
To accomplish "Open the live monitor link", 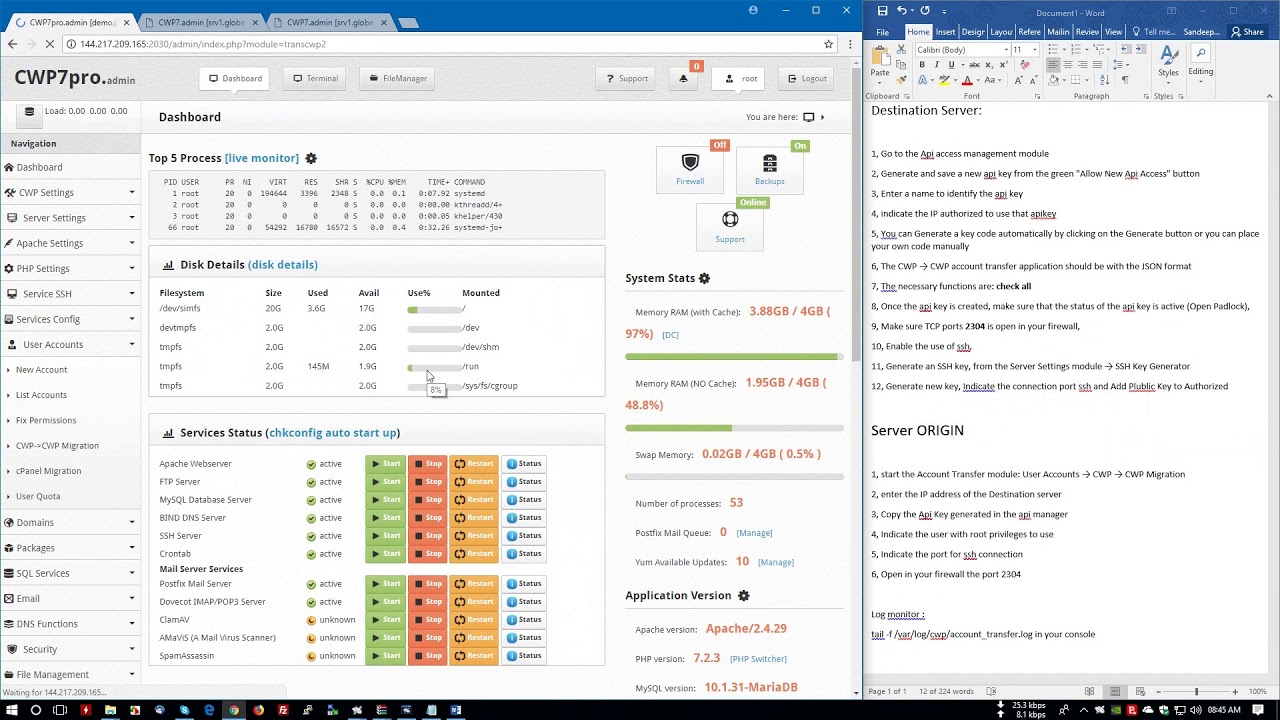I will click(x=262, y=158).
